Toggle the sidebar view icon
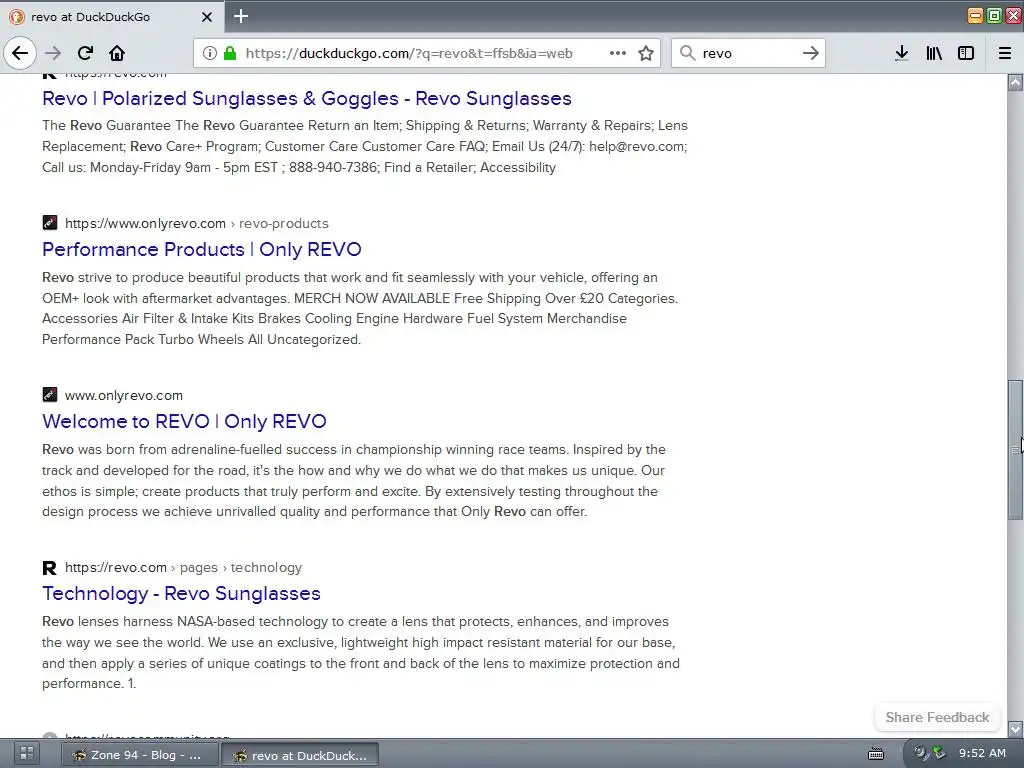This screenshot has width=1024, height=768. 966,53
